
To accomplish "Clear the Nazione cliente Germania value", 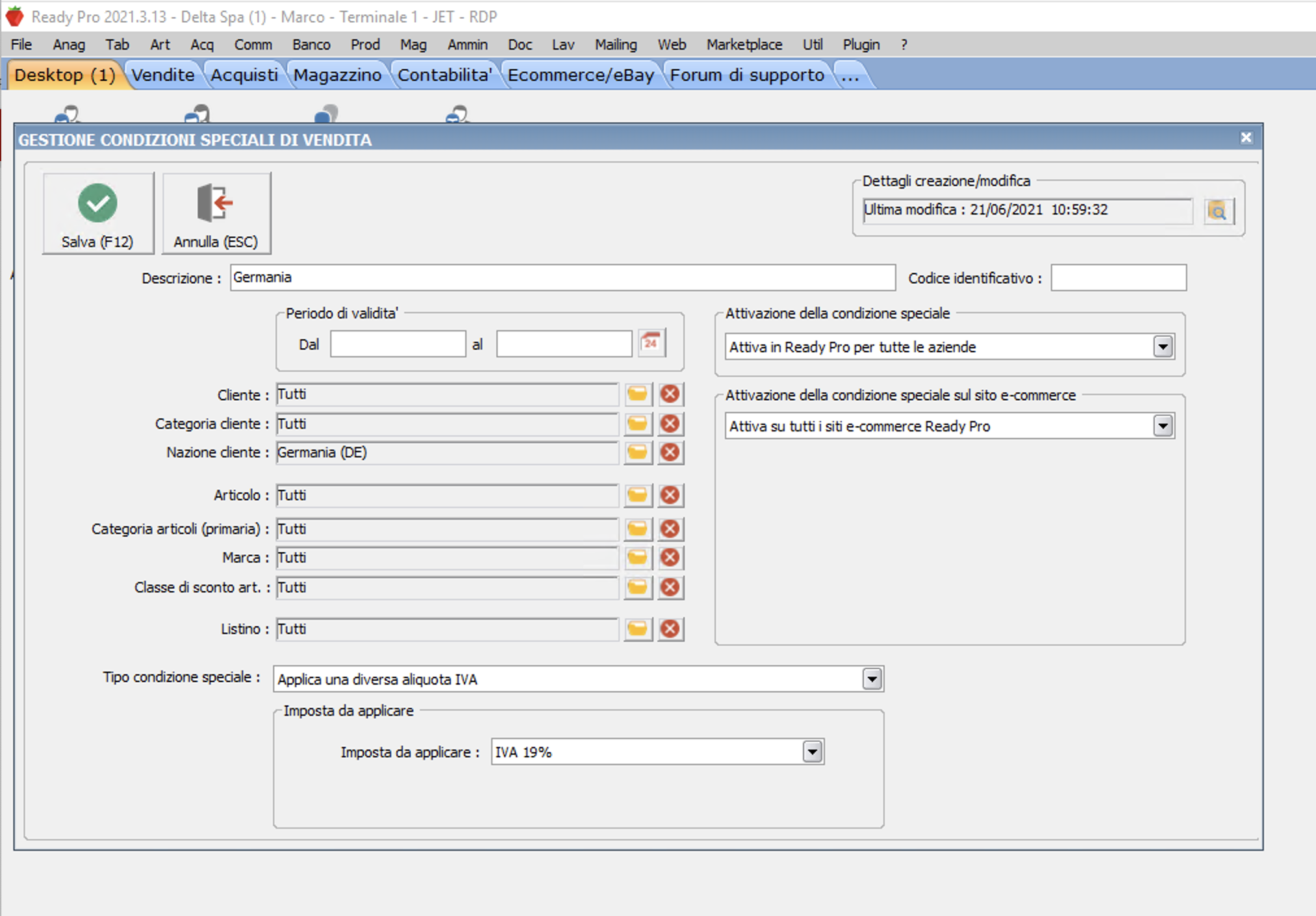I will [x=670, y=453].
